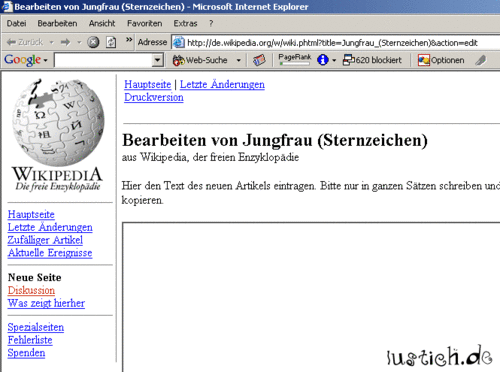Click the red Diskussion link

pos(31,290)
